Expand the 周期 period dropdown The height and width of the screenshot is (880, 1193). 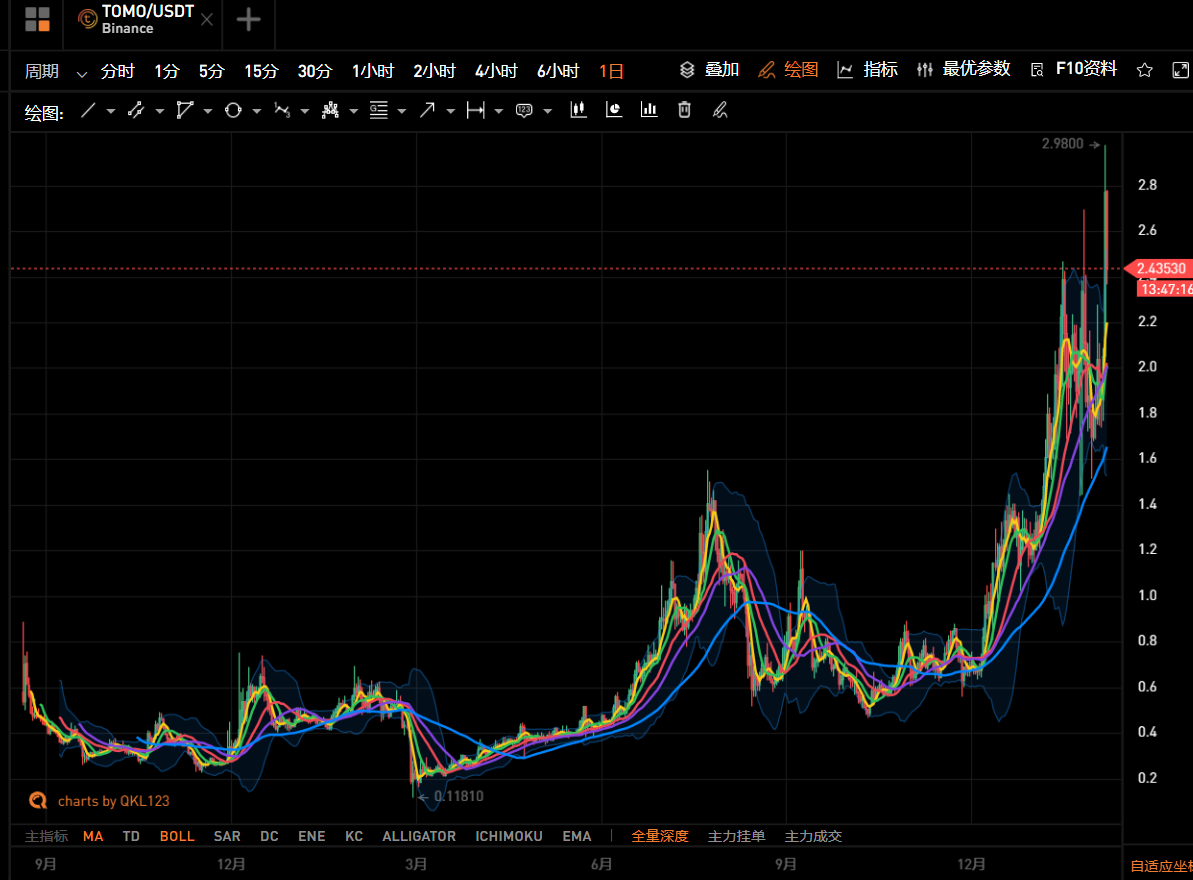[81, 72]
